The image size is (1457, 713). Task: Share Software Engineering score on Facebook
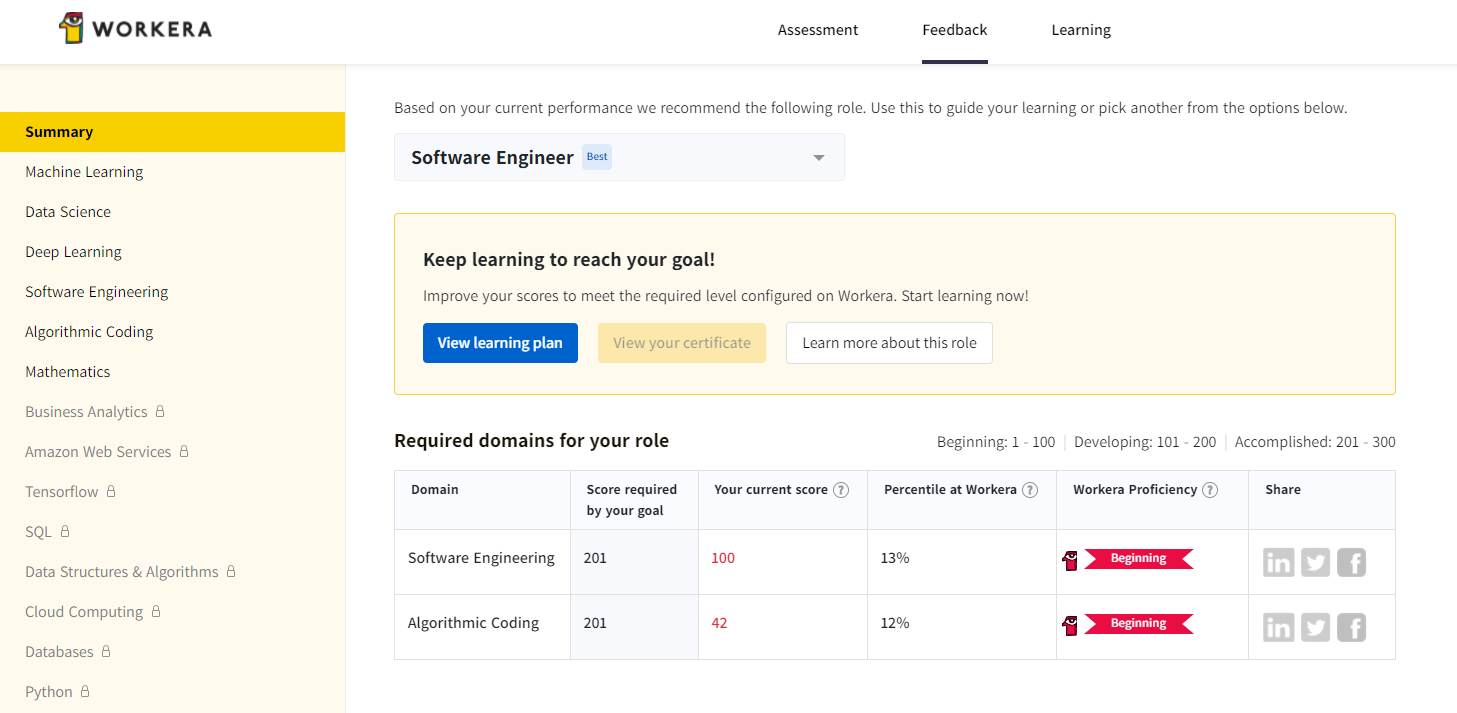tap(1351, 563)
